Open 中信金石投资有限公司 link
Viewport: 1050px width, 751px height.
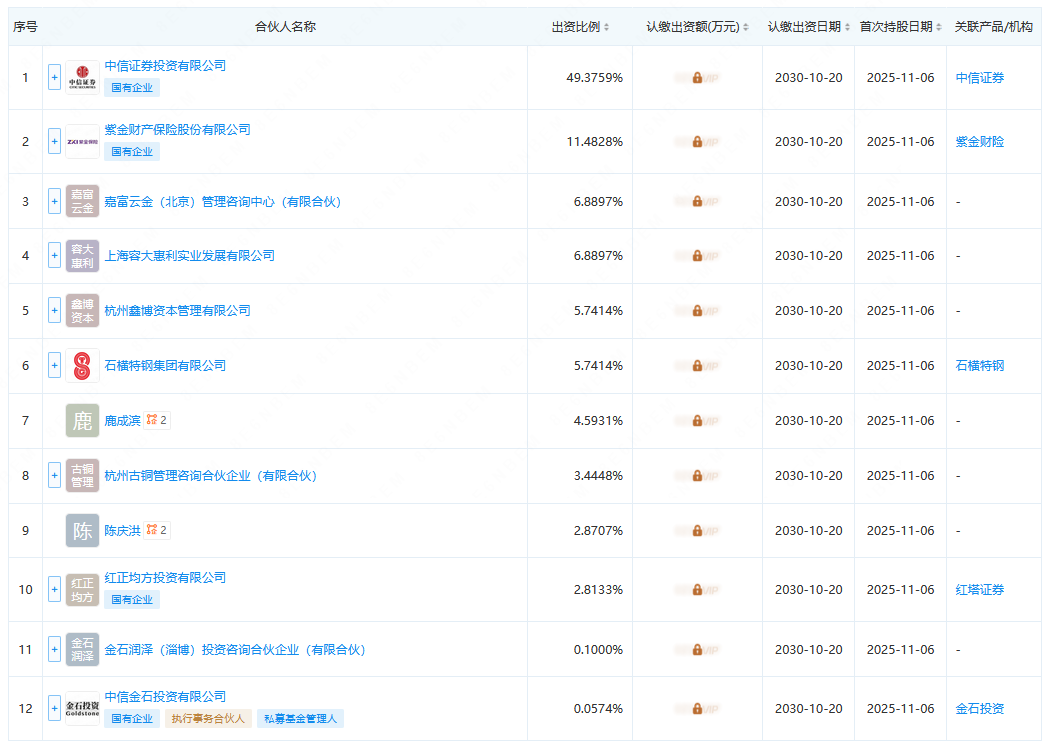pyautogui.click(x=165, y=697)
